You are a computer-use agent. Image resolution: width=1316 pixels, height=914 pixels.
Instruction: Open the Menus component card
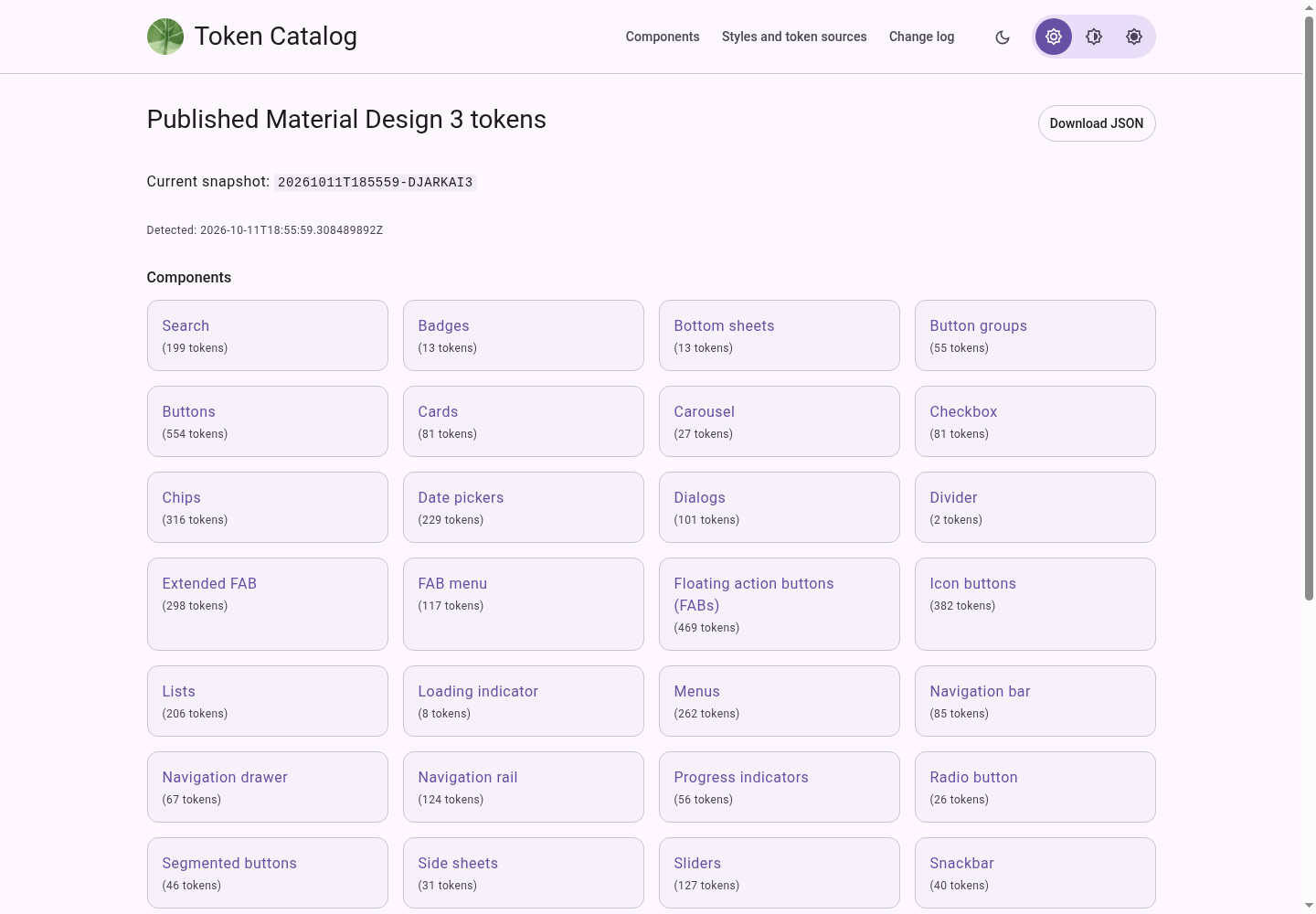tap(780, 701)
